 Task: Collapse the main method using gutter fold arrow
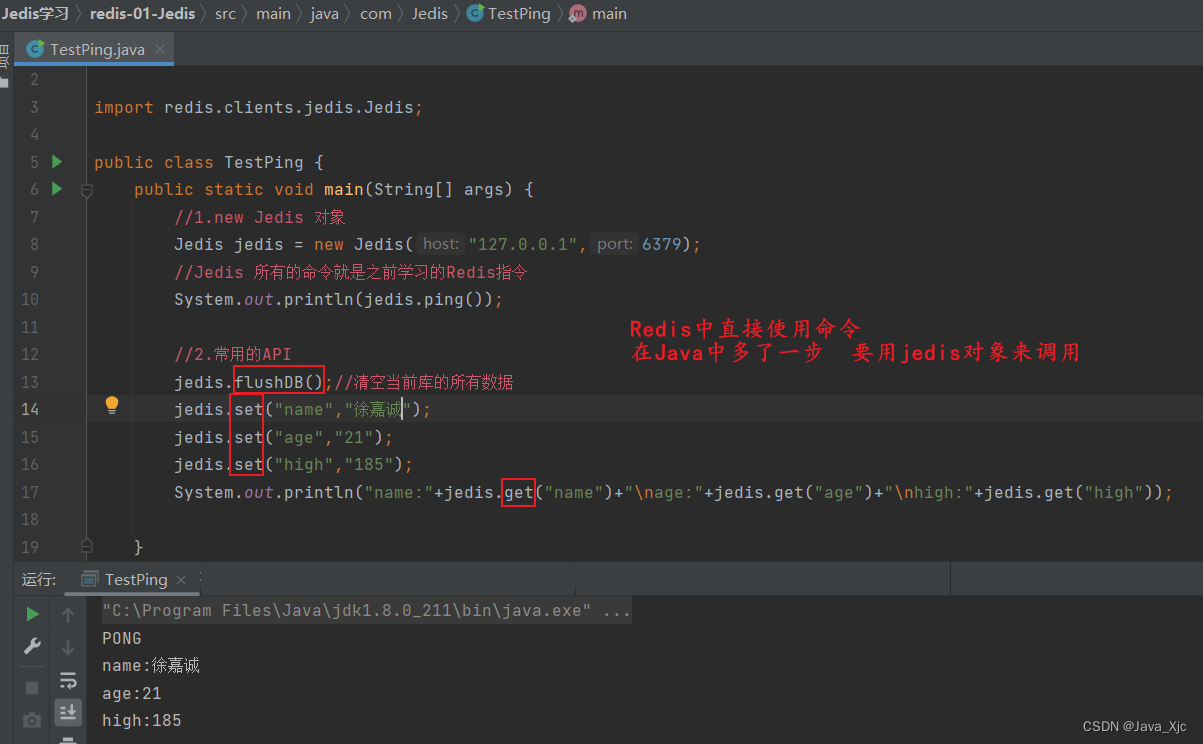coord(86,190)
